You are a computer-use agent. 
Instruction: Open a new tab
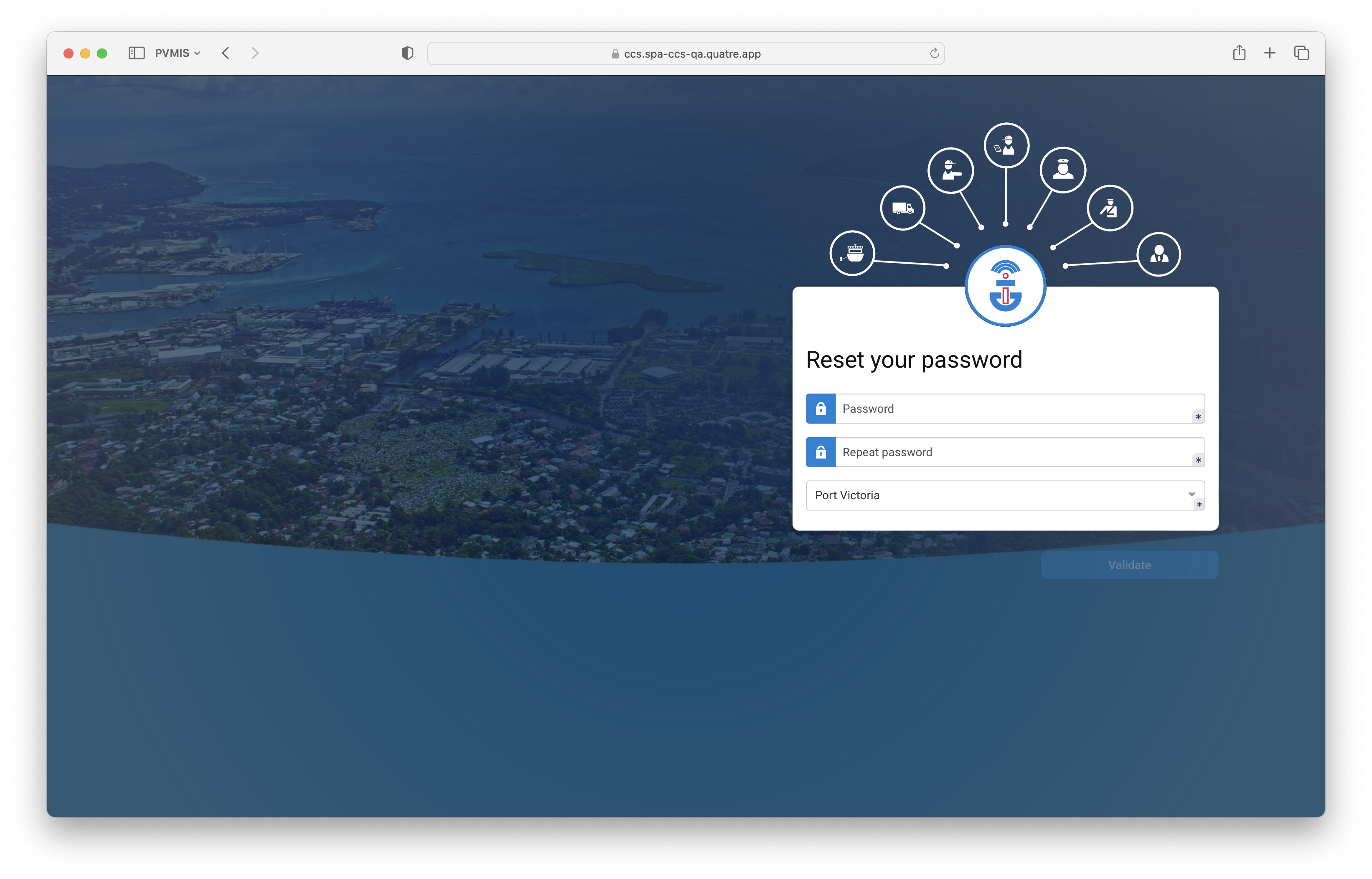[1269, 53]
